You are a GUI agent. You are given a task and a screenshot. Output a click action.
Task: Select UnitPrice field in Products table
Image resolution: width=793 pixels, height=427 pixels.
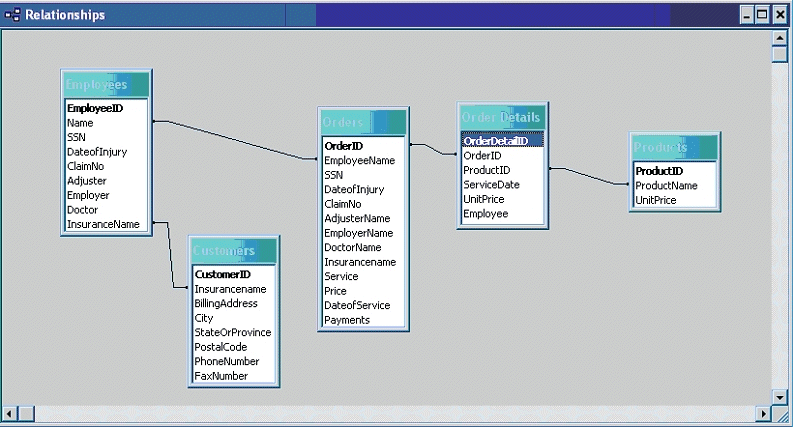(675, 200)
